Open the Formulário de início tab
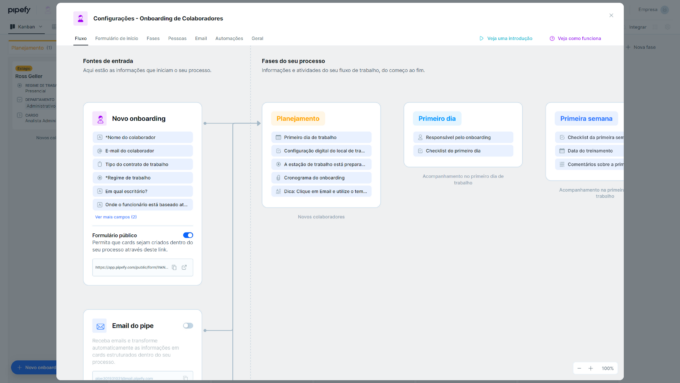Viewport: 680px width, 383px height. pos(117,39)
